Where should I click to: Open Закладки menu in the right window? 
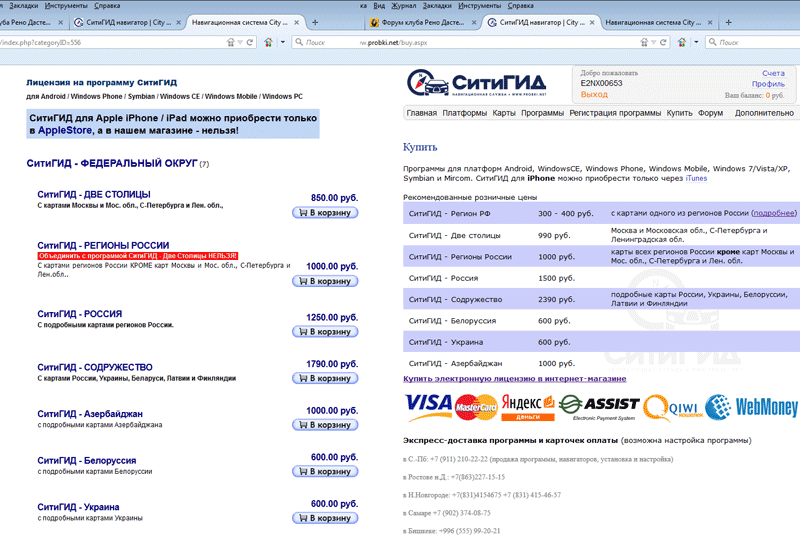click(437, 6)
